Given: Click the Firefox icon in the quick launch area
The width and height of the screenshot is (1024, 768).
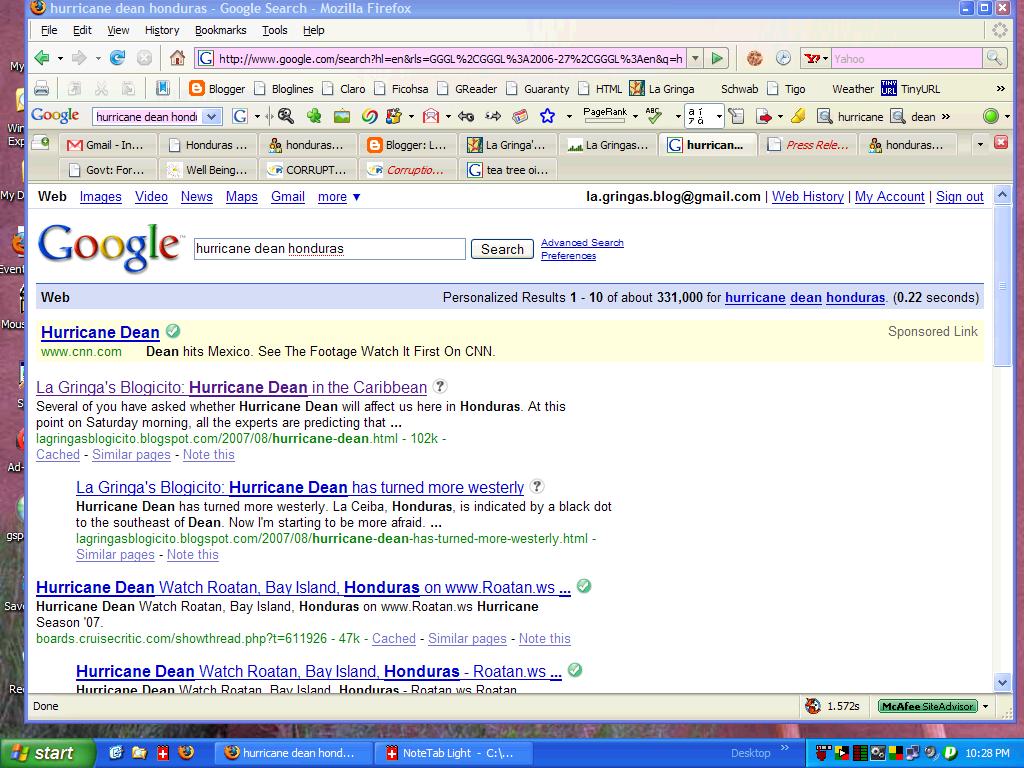Looking at the screenshot, I should (187, 752).
